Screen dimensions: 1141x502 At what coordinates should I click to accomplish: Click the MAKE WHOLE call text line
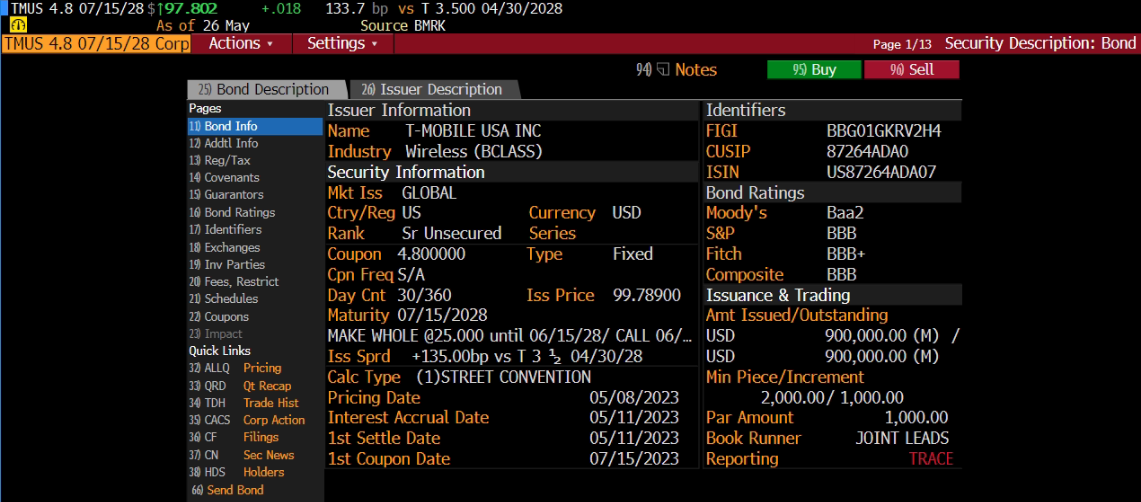click(x=510, y=336)
